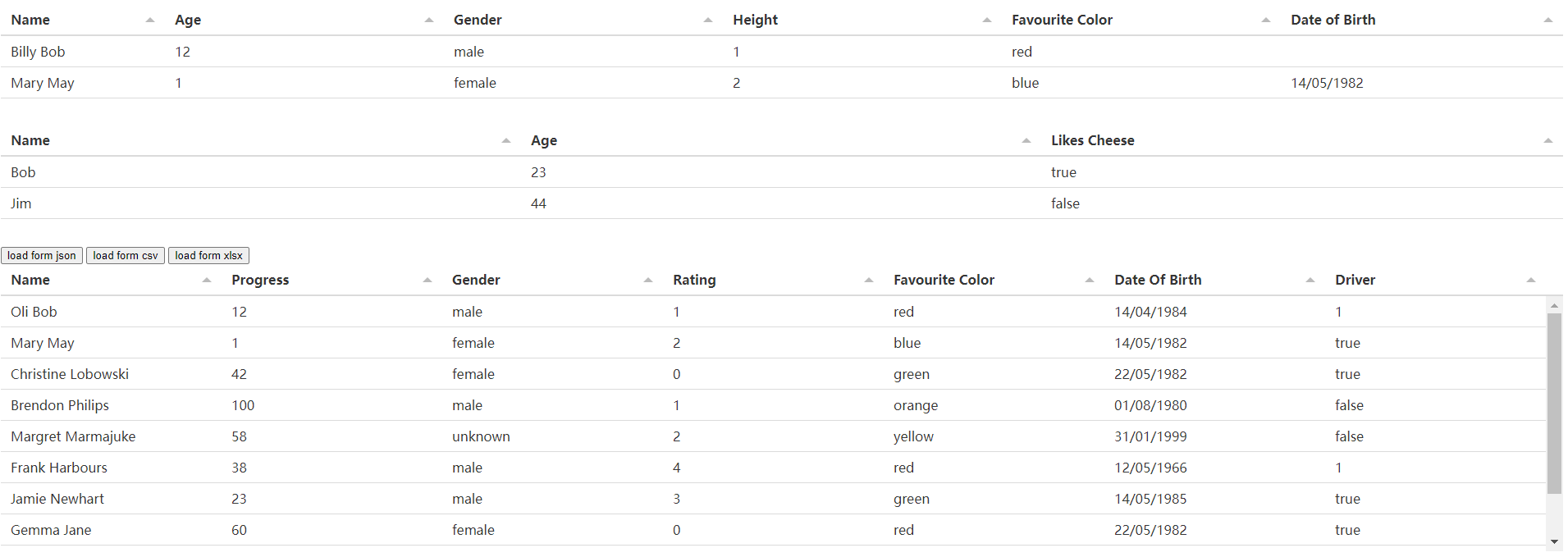This screenshot has width=1568, height=557.
Task: Click the Gender header in bottom table
Action: [476, 280]
